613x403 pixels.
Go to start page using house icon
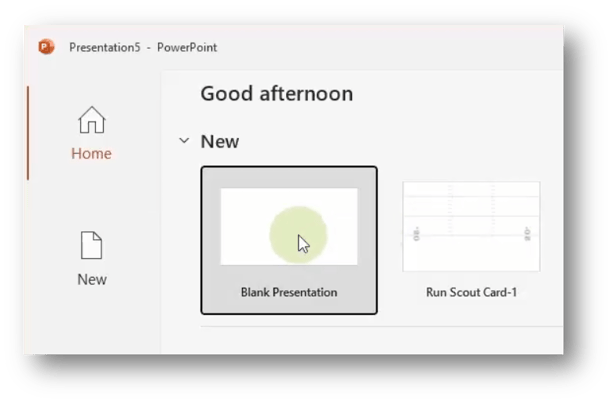(x=91, y=120)
